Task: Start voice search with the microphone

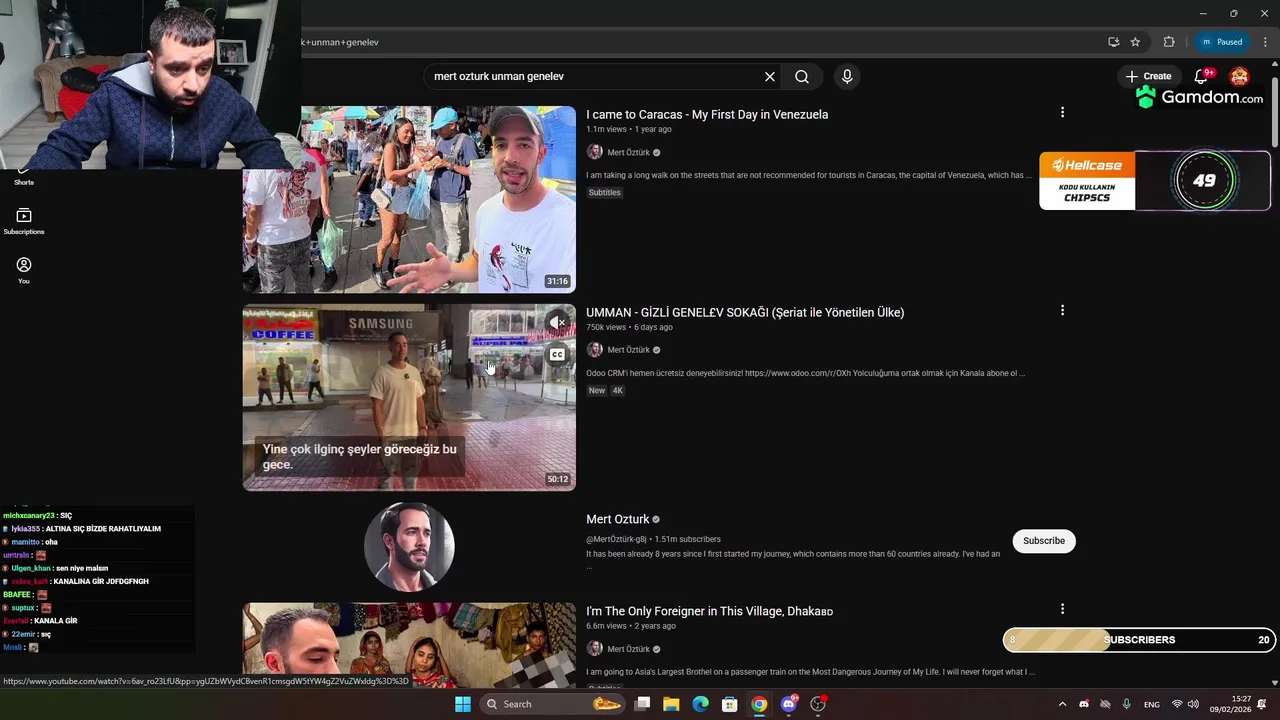Action: tap(847, 77)
